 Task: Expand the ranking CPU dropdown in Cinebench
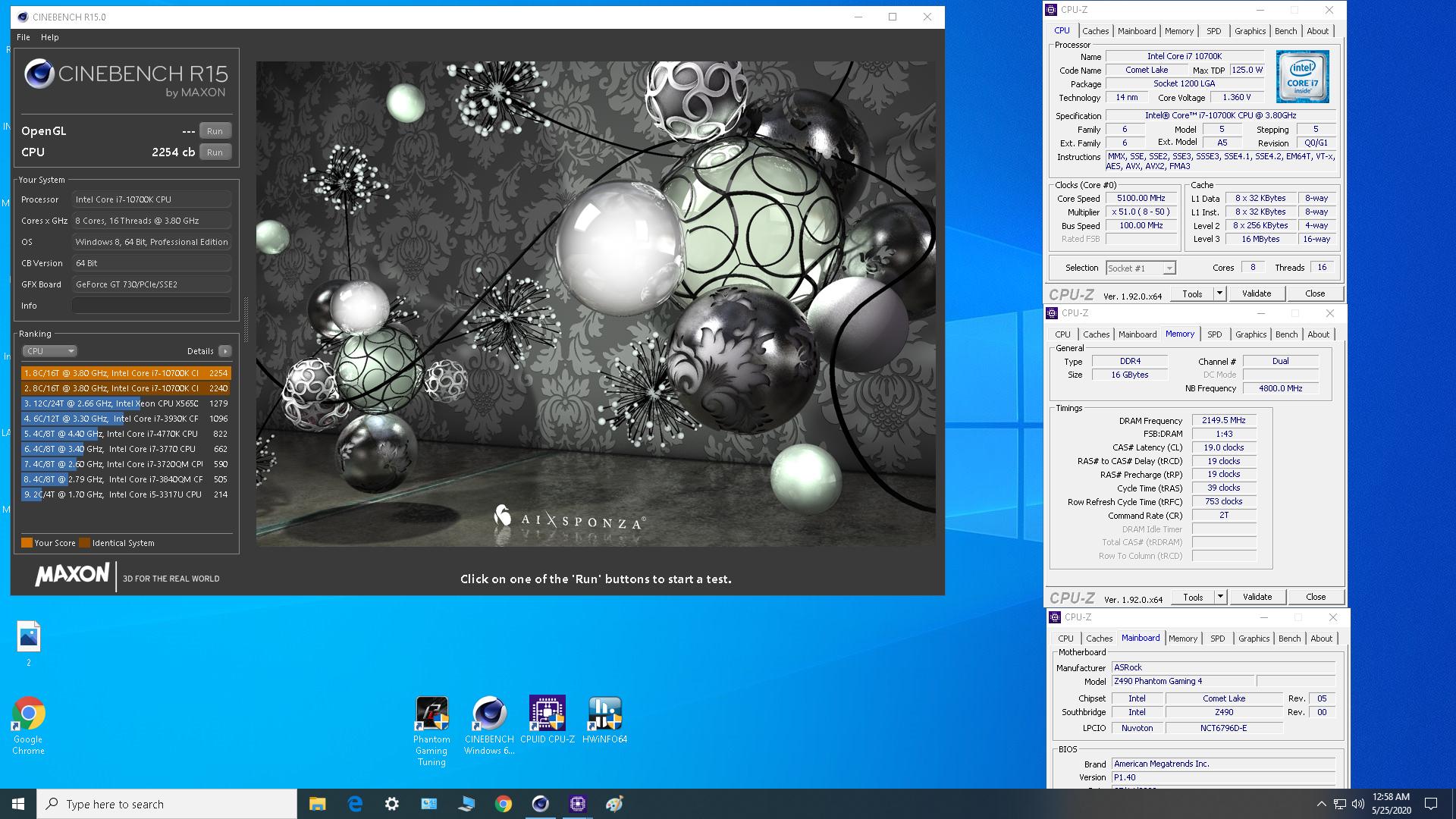(x=50, y=351)
